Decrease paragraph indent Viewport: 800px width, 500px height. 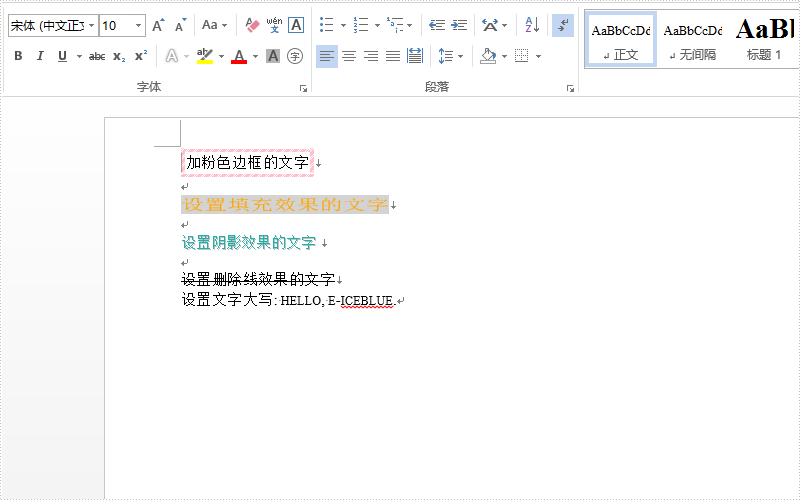(x=437, y=25)
